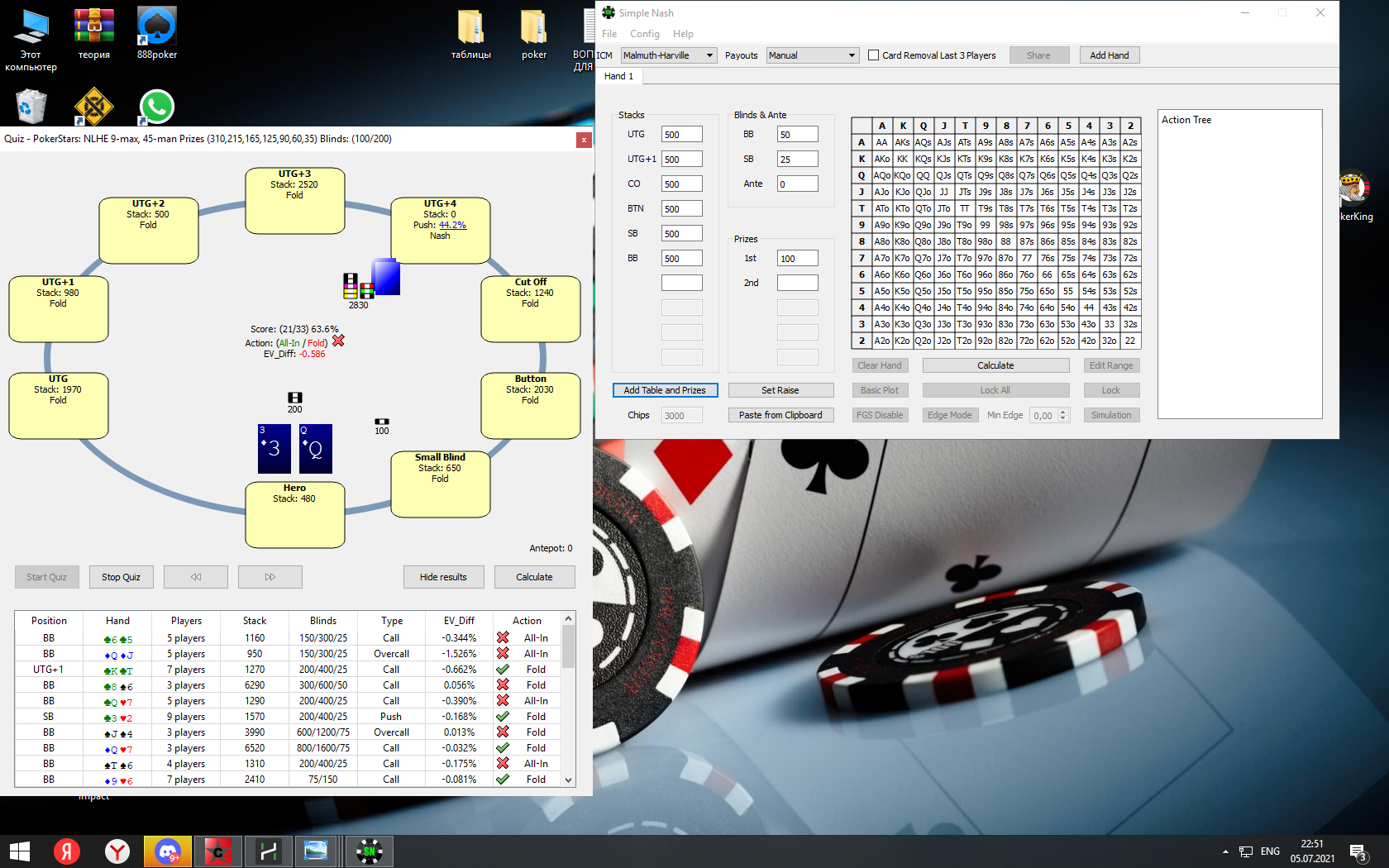Click the Stop Quiz button
Image resolution: width=1389 pixels, height=868 pixels.
click(x=121, y=577)
